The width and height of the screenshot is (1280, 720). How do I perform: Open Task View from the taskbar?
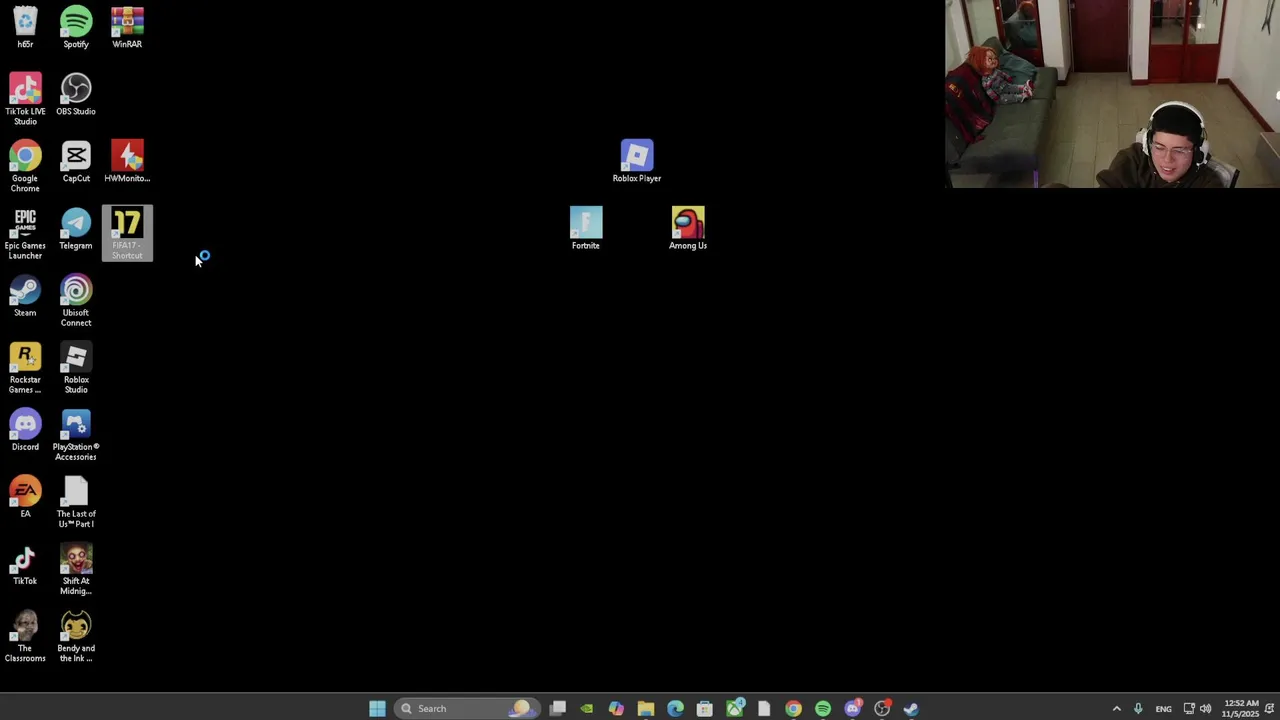(x=558, y=708)
